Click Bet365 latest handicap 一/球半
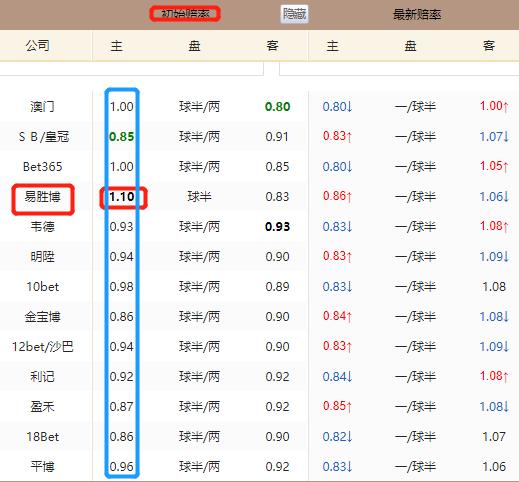This screenshot has width=519, height=482. (415, 167)
